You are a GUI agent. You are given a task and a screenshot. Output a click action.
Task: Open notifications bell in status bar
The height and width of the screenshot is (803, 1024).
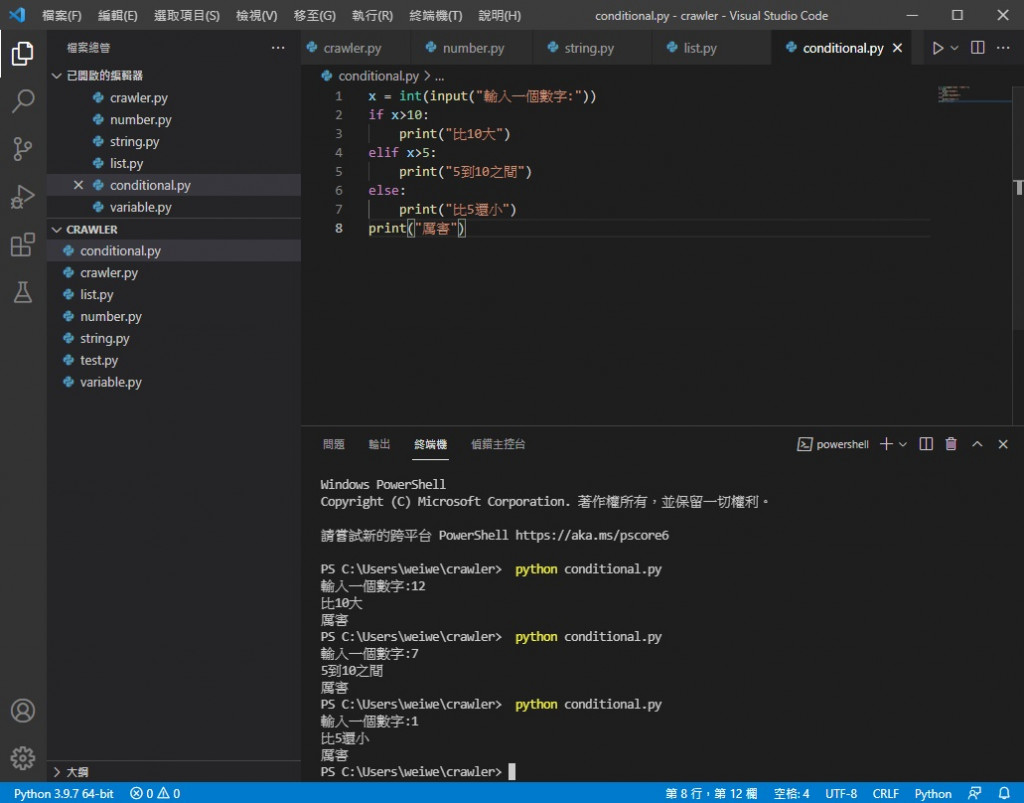(x=1004, y=793)
